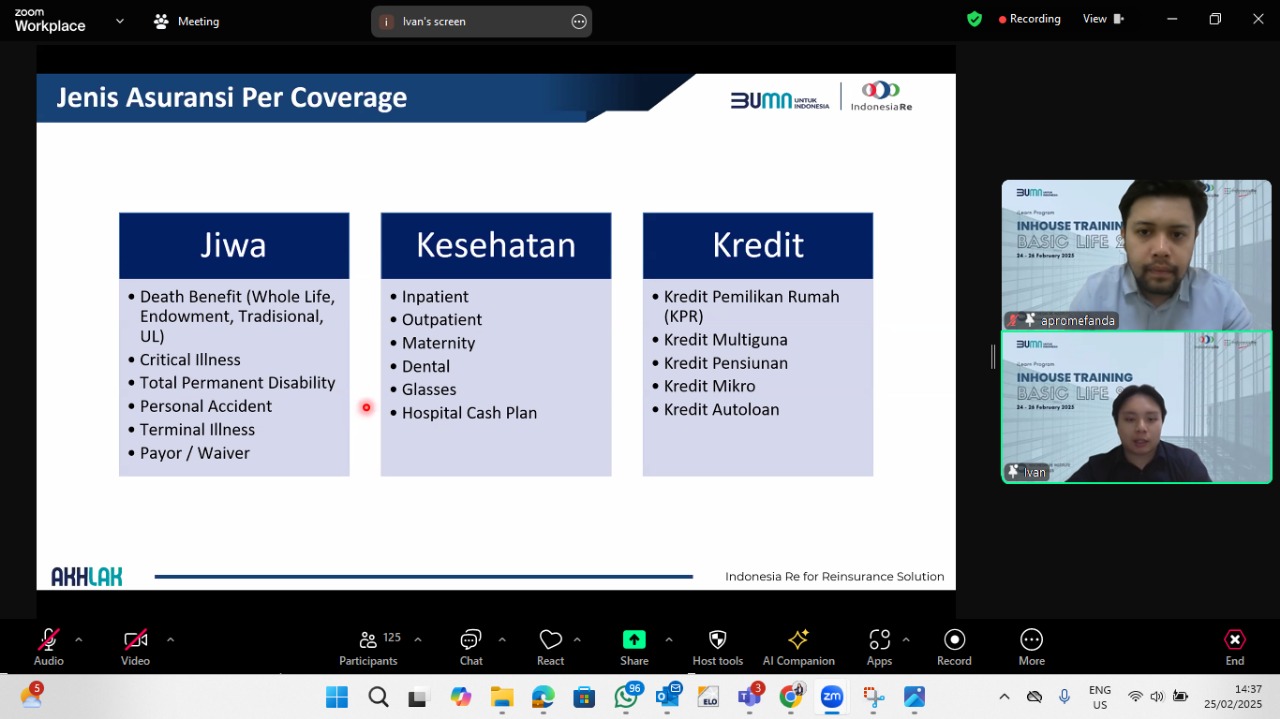Open Host tools shield icon
Viewport: 1280px width, 719px height.
pos(717,647)
